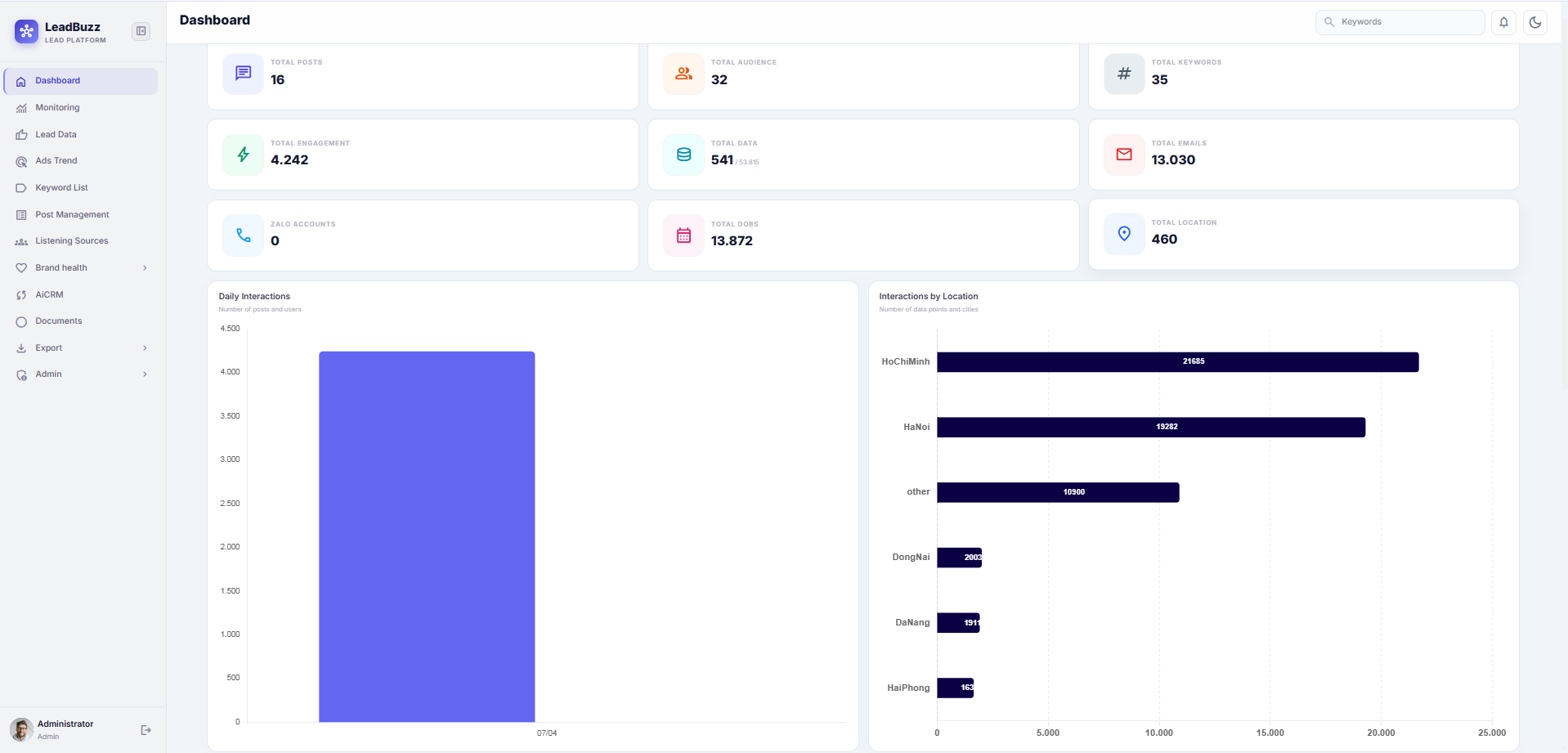This screenshot has height=753, width=1568.
Task: Click the AiCRM sync icon
Action: (x=21, y=295)
